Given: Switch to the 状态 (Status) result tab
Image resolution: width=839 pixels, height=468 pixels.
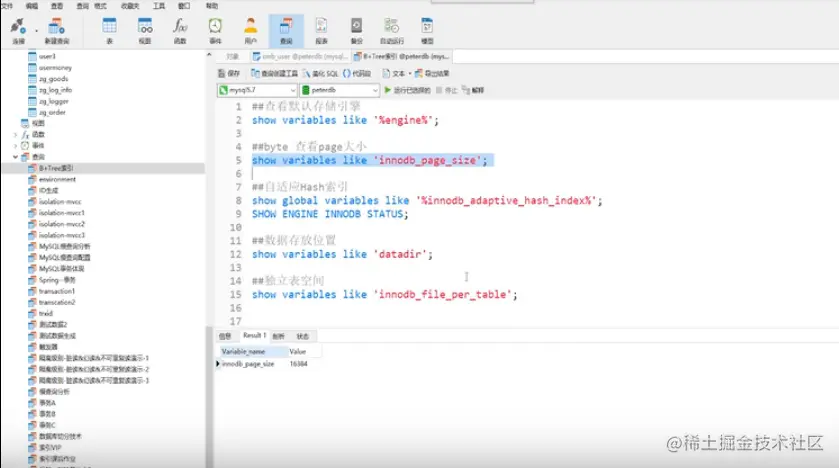Looking at the screenshot, I should pos(303,336).
